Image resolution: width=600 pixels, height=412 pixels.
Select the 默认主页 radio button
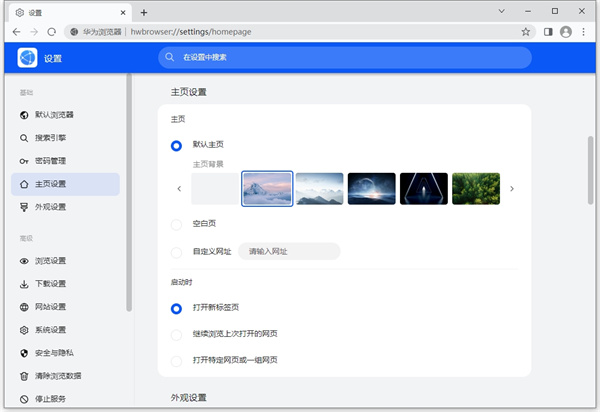176,146
